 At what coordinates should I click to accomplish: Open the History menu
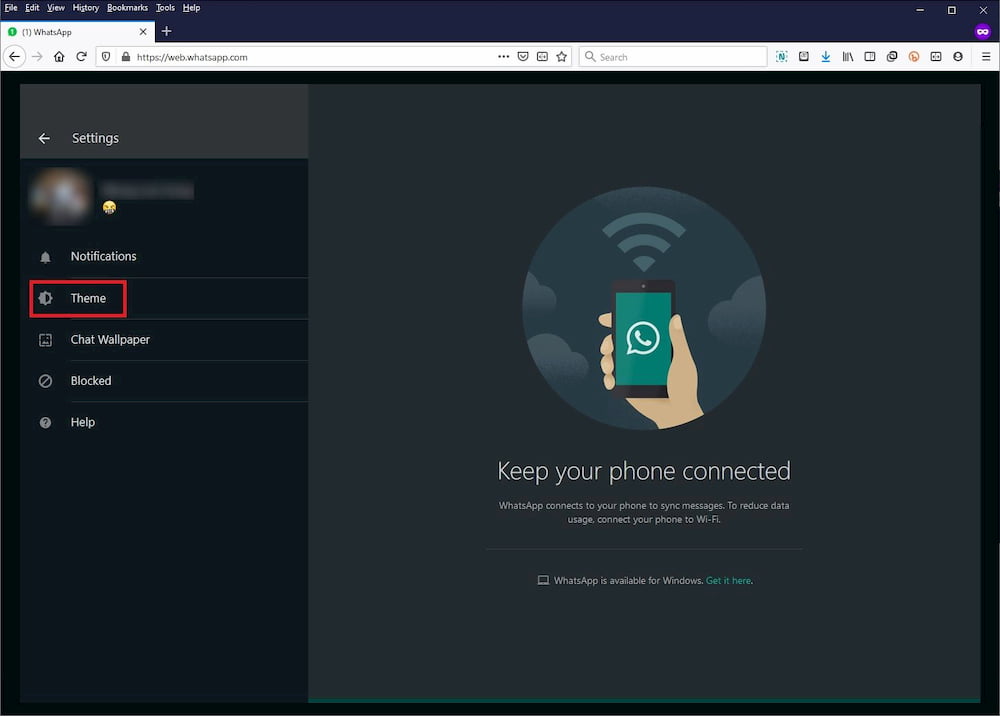click(x=85, y=8)
